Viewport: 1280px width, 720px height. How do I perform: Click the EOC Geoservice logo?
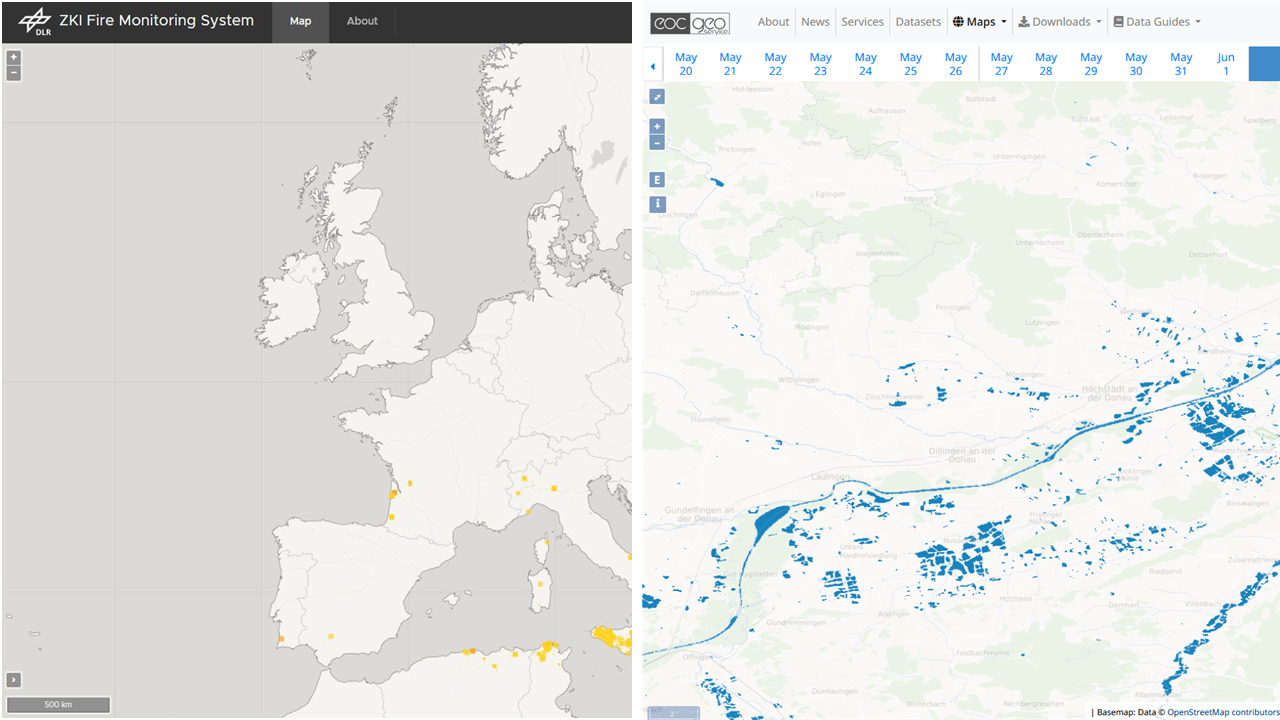click(690, 22)
